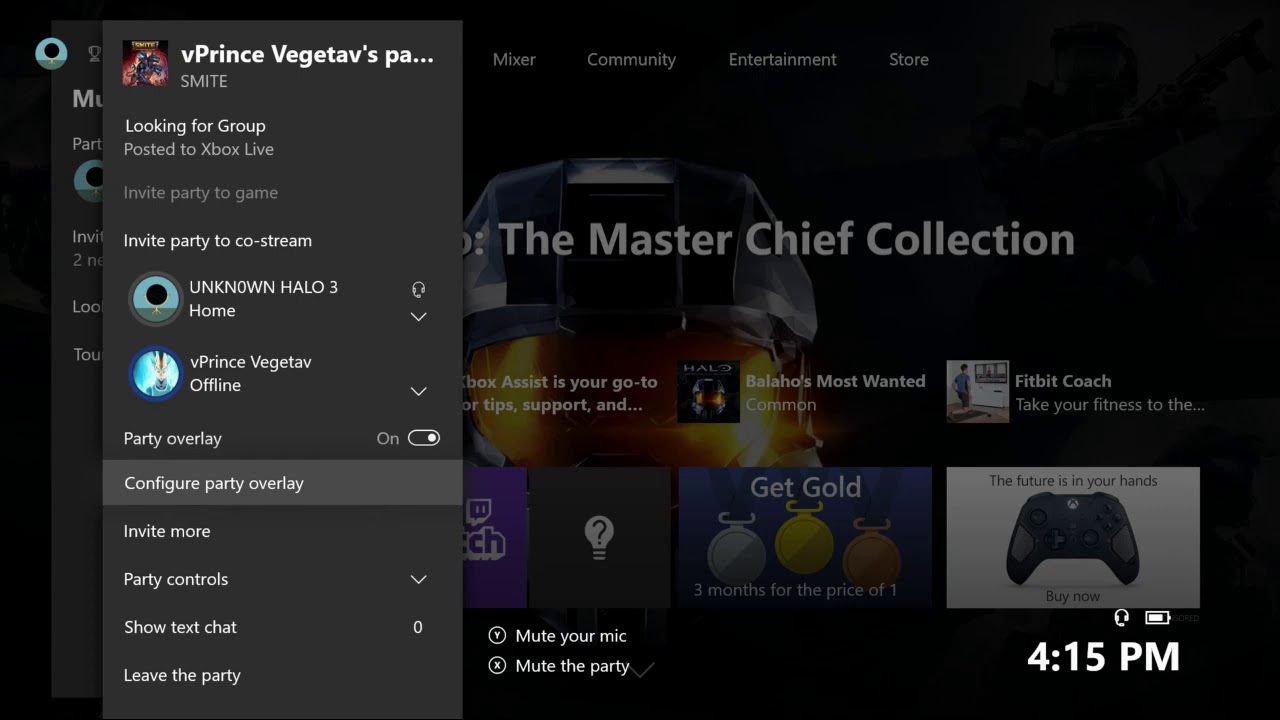Image resolution: width=1280 pixels, height=720 pixels.
Task: Open the Store tab
Action: tap(908, 59)
